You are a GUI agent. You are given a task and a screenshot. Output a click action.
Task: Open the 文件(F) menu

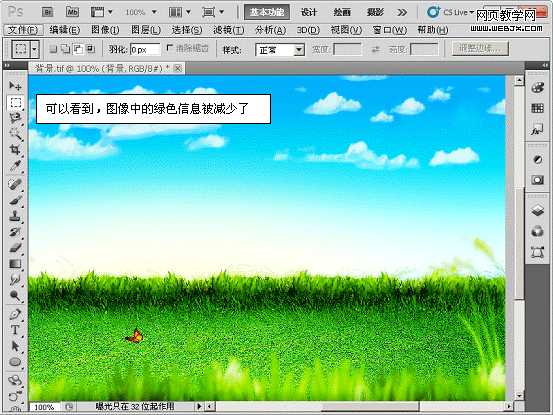[23, 30]
